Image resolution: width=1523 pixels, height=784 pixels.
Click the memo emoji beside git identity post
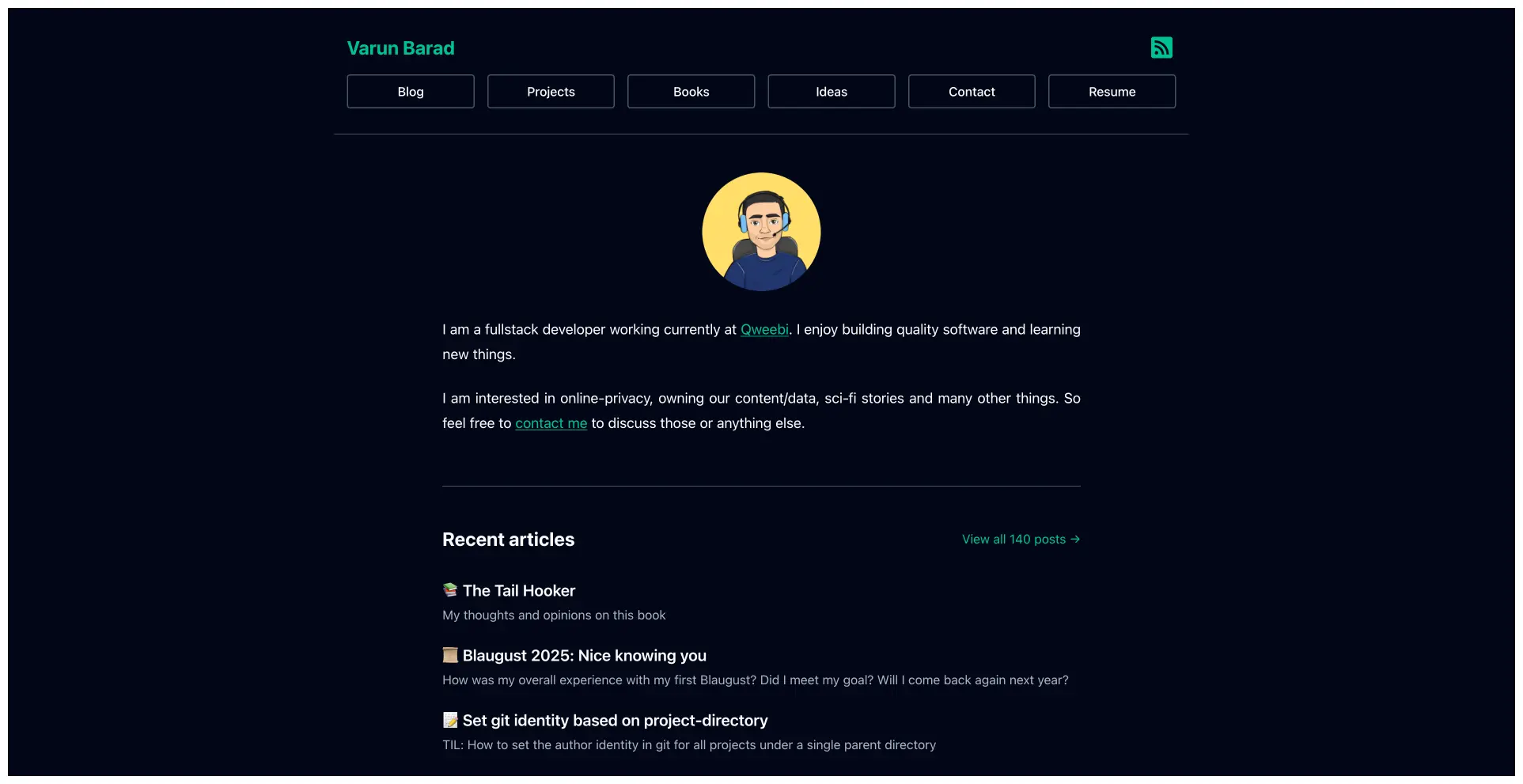click(x=449, y=720)
